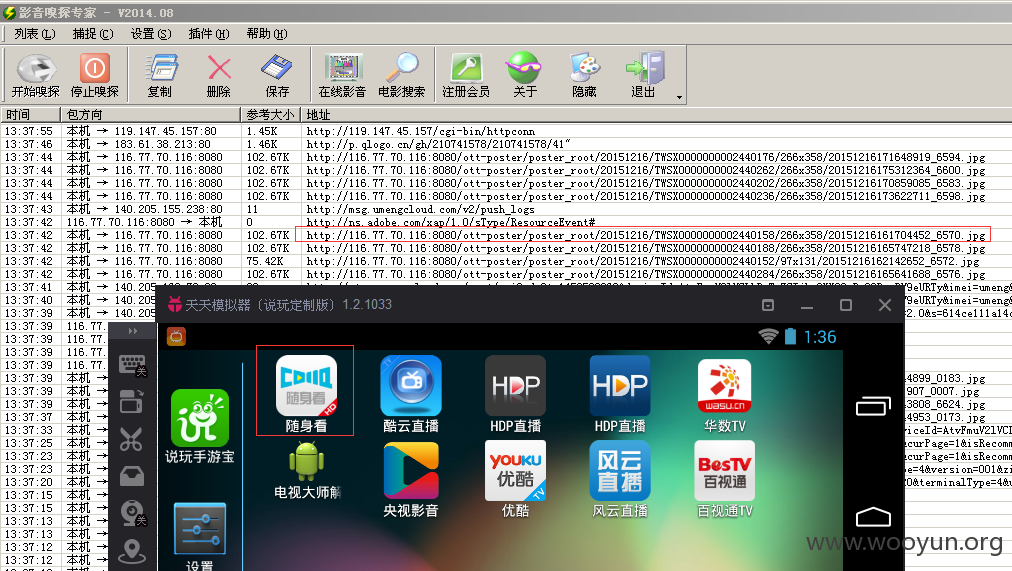Launch 酷云直播 app in emulator
This screenshot has width=1012, height=571.
[411, 394]
